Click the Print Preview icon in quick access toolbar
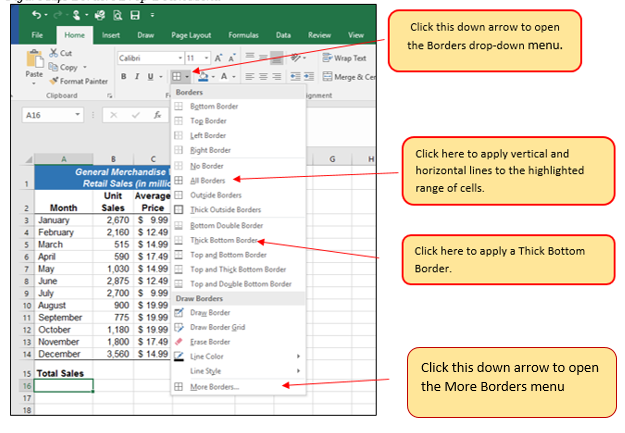Image resolution: width=625 pixels, height=433 pixels. pos(118,15)
